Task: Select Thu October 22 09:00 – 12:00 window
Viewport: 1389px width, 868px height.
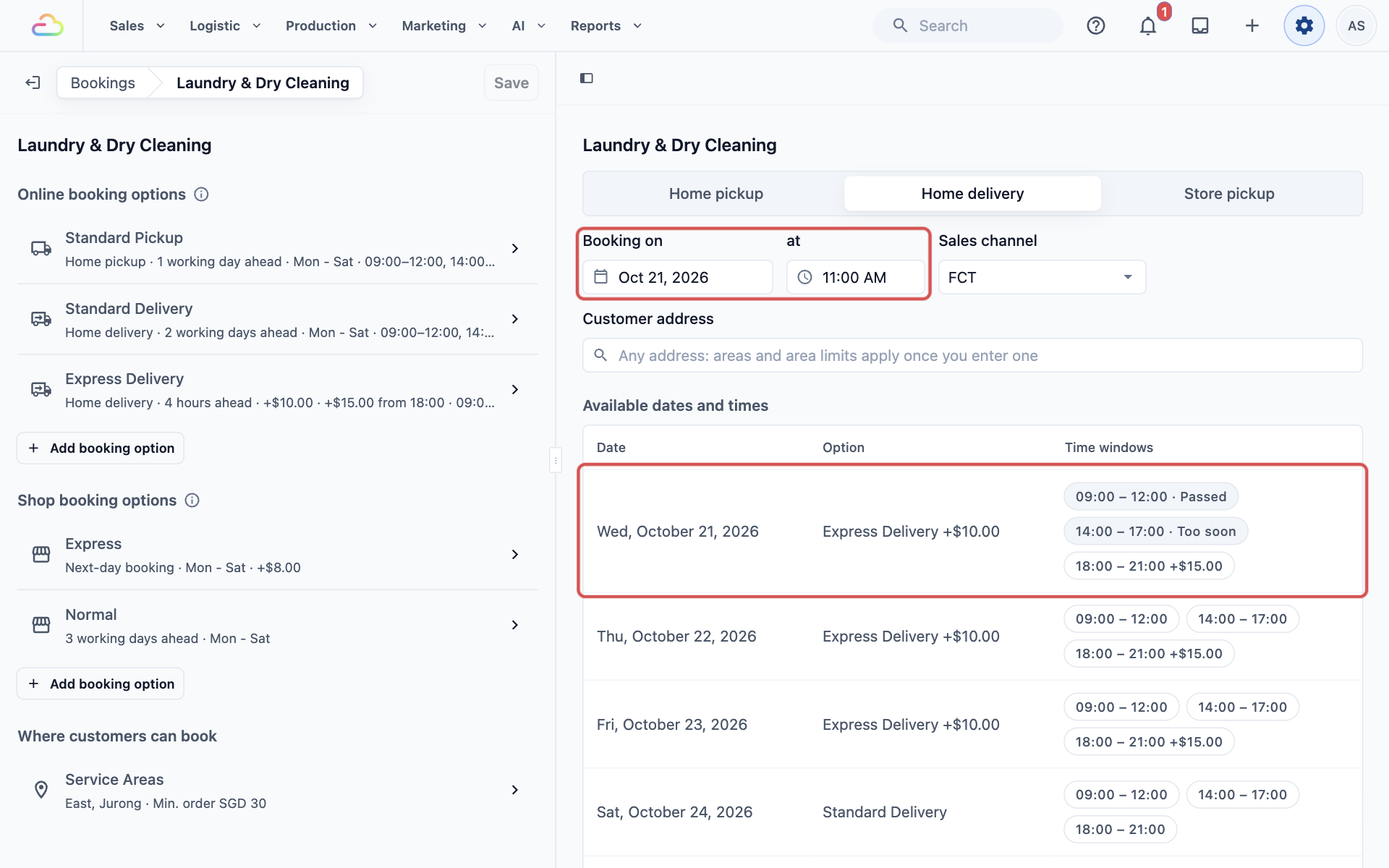Action: (x=1121, y=619)
